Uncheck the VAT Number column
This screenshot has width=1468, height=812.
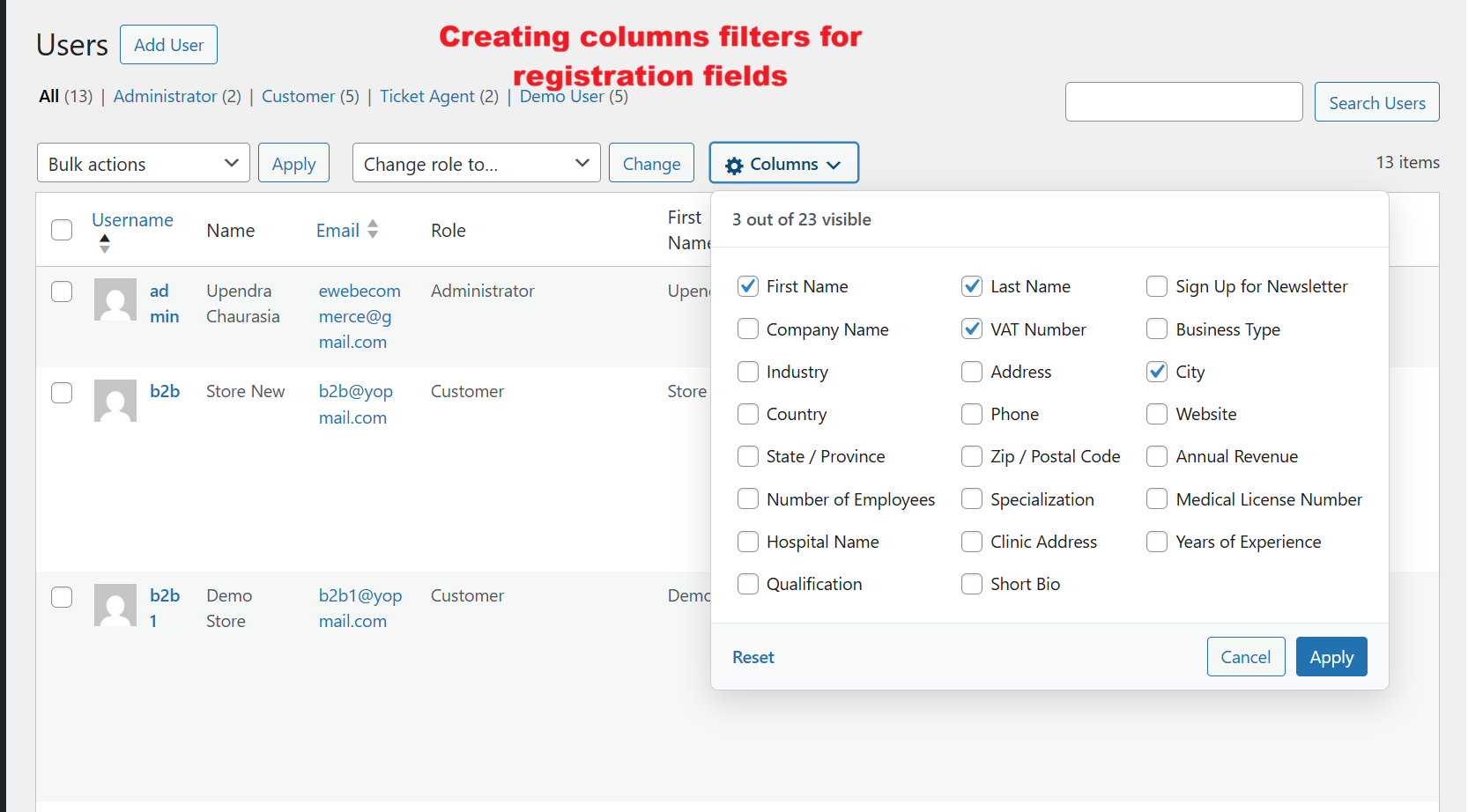tap(972, 328)
